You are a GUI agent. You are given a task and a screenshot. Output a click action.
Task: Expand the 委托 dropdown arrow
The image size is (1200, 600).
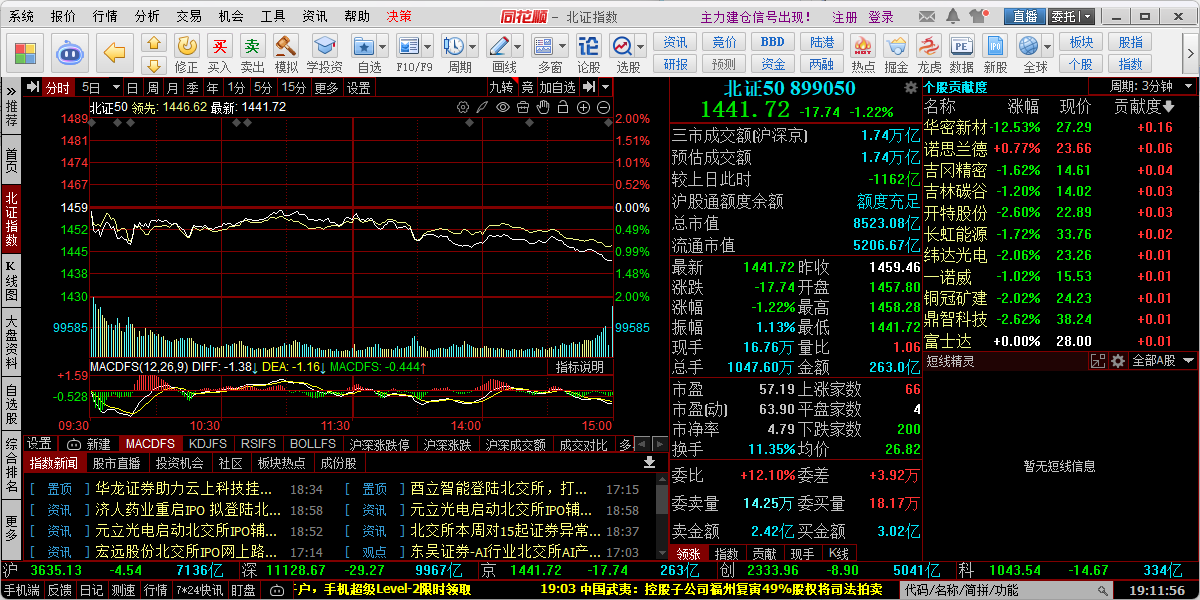pyautogui.click(x=1086, y=16)
